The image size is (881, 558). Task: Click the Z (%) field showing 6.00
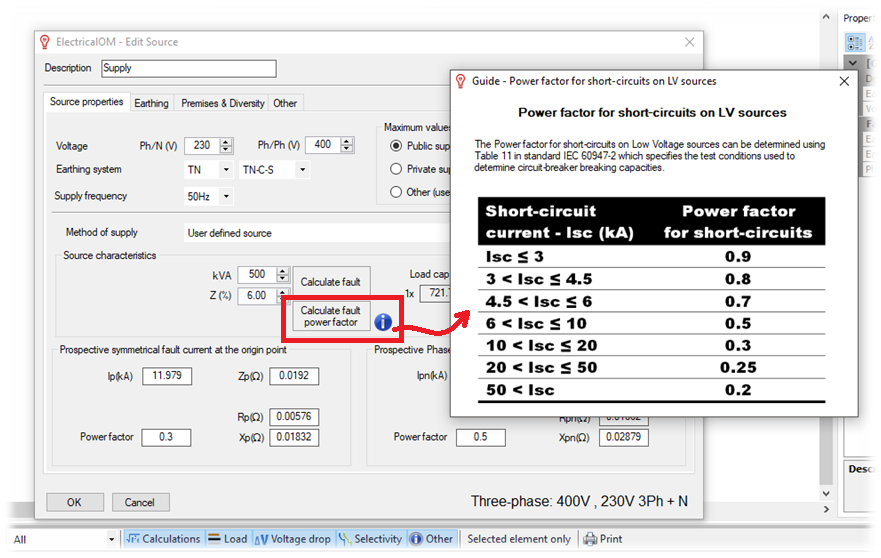(x=257, y=296)
